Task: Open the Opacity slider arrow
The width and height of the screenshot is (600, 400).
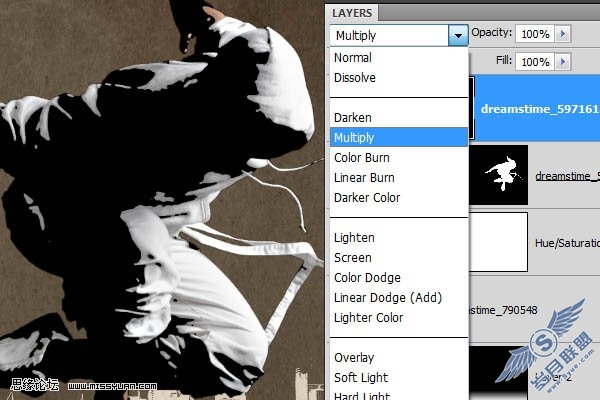Action: pos(563,34)
